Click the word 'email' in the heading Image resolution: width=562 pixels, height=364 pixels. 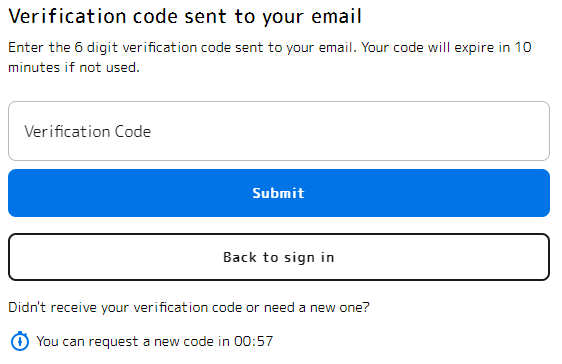click(336, 16)
